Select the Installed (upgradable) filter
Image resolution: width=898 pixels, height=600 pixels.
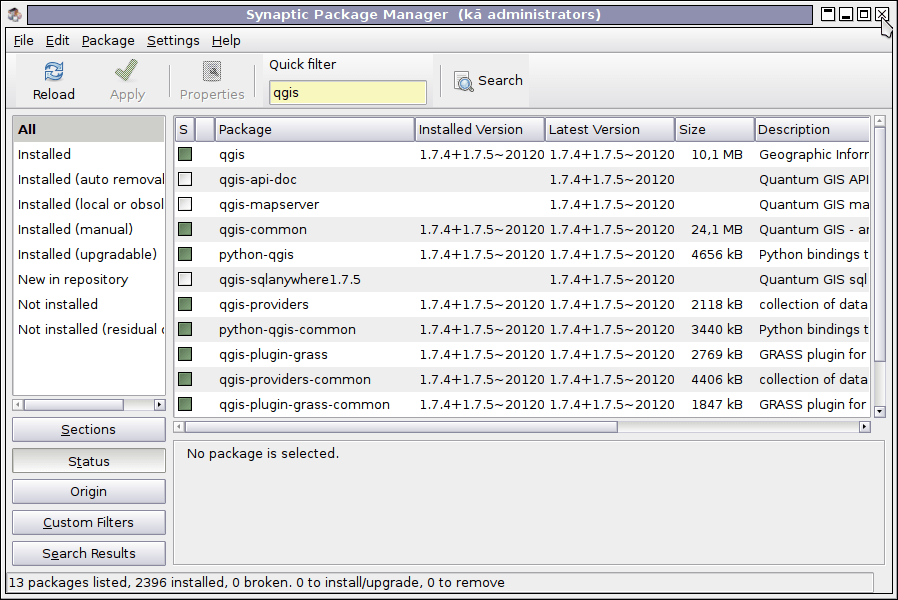89,254
